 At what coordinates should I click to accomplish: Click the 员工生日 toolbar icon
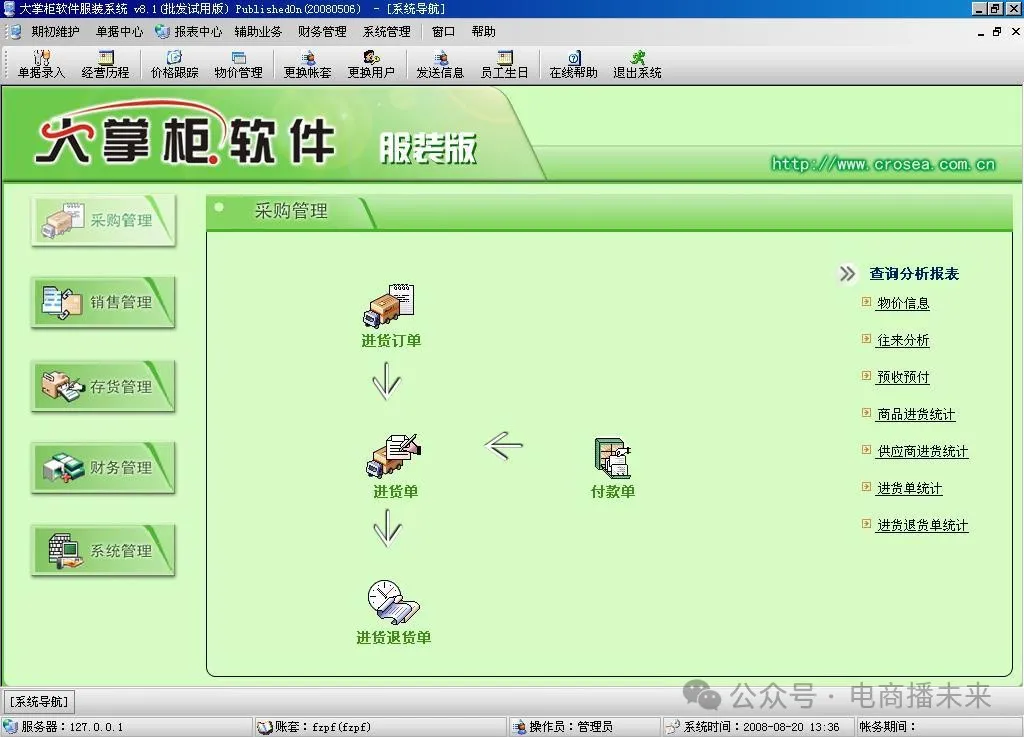click(504, 65)
